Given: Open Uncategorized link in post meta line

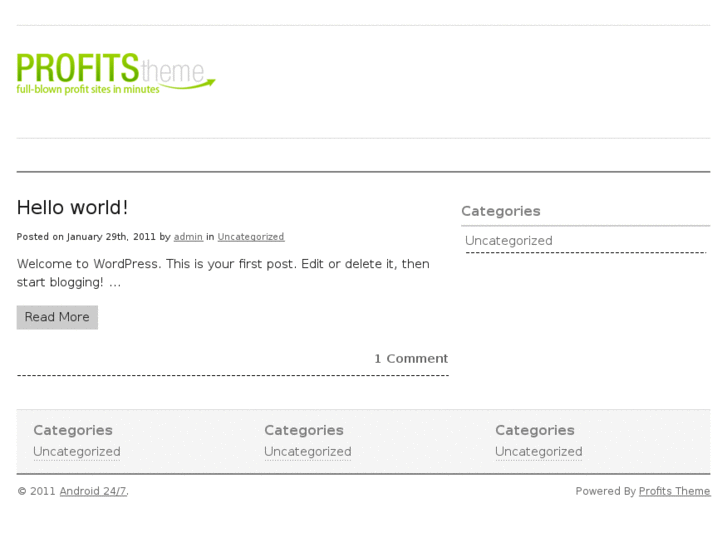Looking at the screenshot, I should (250, 237).
